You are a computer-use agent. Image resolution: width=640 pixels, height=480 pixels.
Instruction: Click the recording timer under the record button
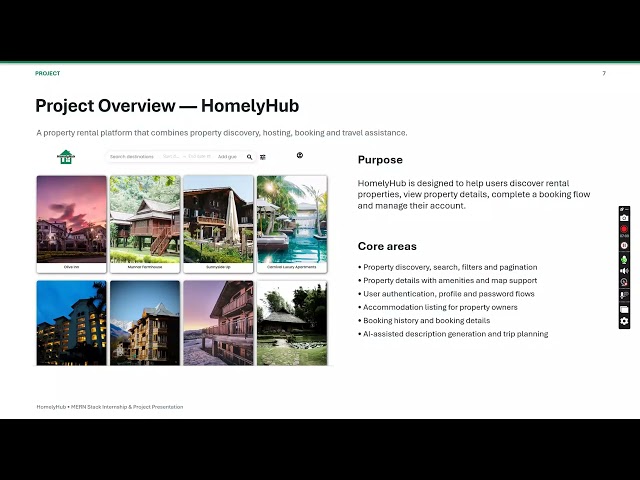click(x=624, y=236)
